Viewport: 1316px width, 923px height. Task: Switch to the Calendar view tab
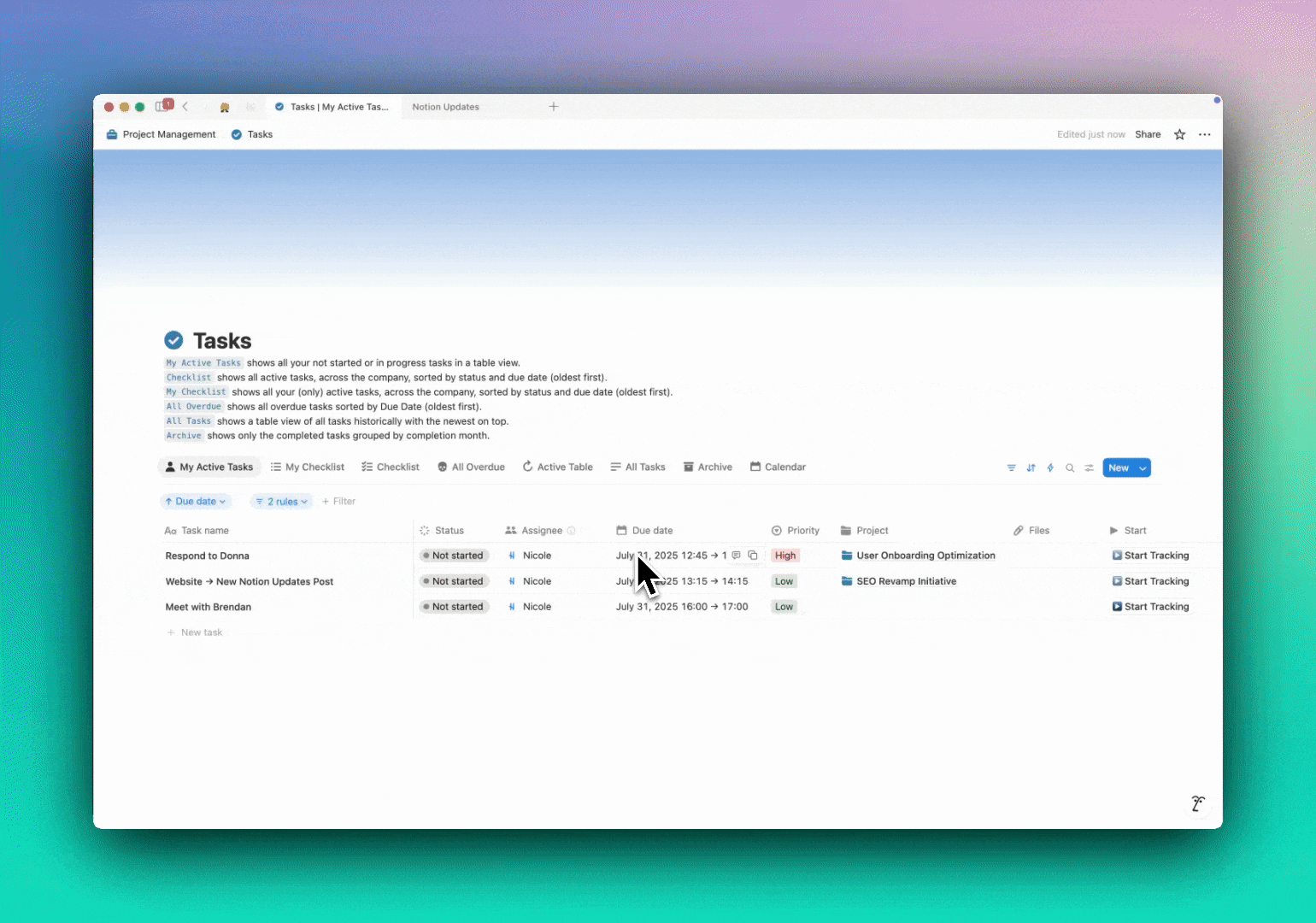click(x=778, y=467)
